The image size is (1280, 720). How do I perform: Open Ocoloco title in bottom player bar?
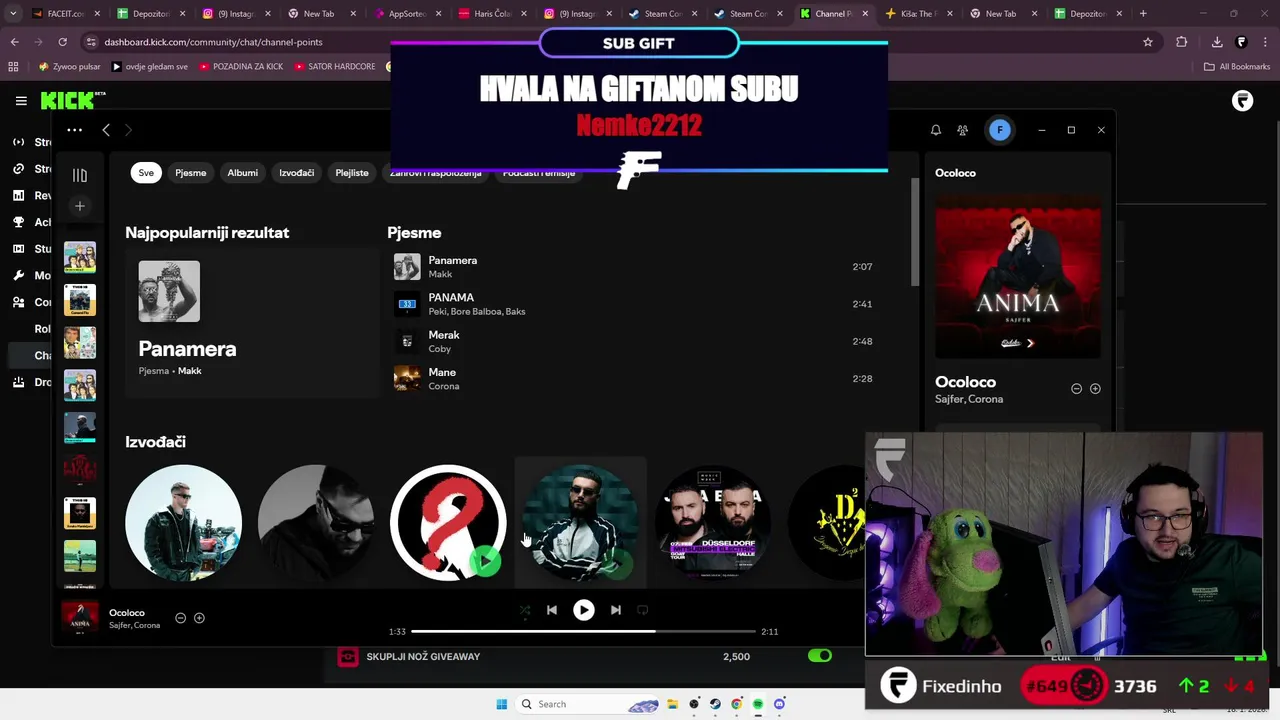(127, 613)
